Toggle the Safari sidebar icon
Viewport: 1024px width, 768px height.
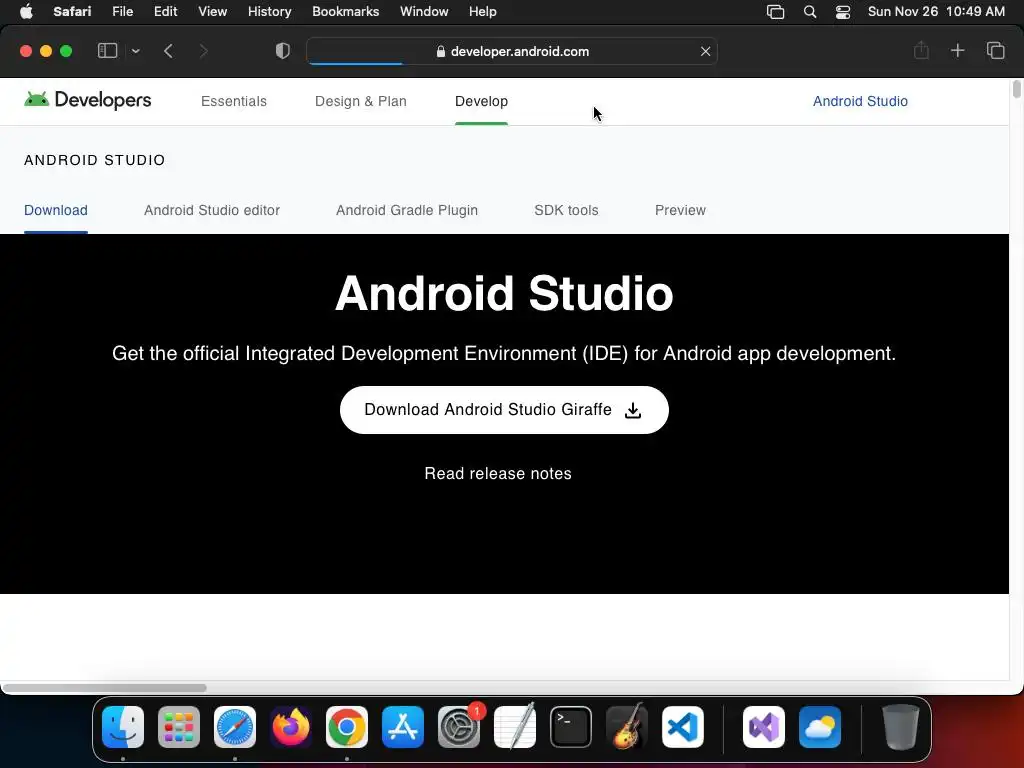click(107, 51)
